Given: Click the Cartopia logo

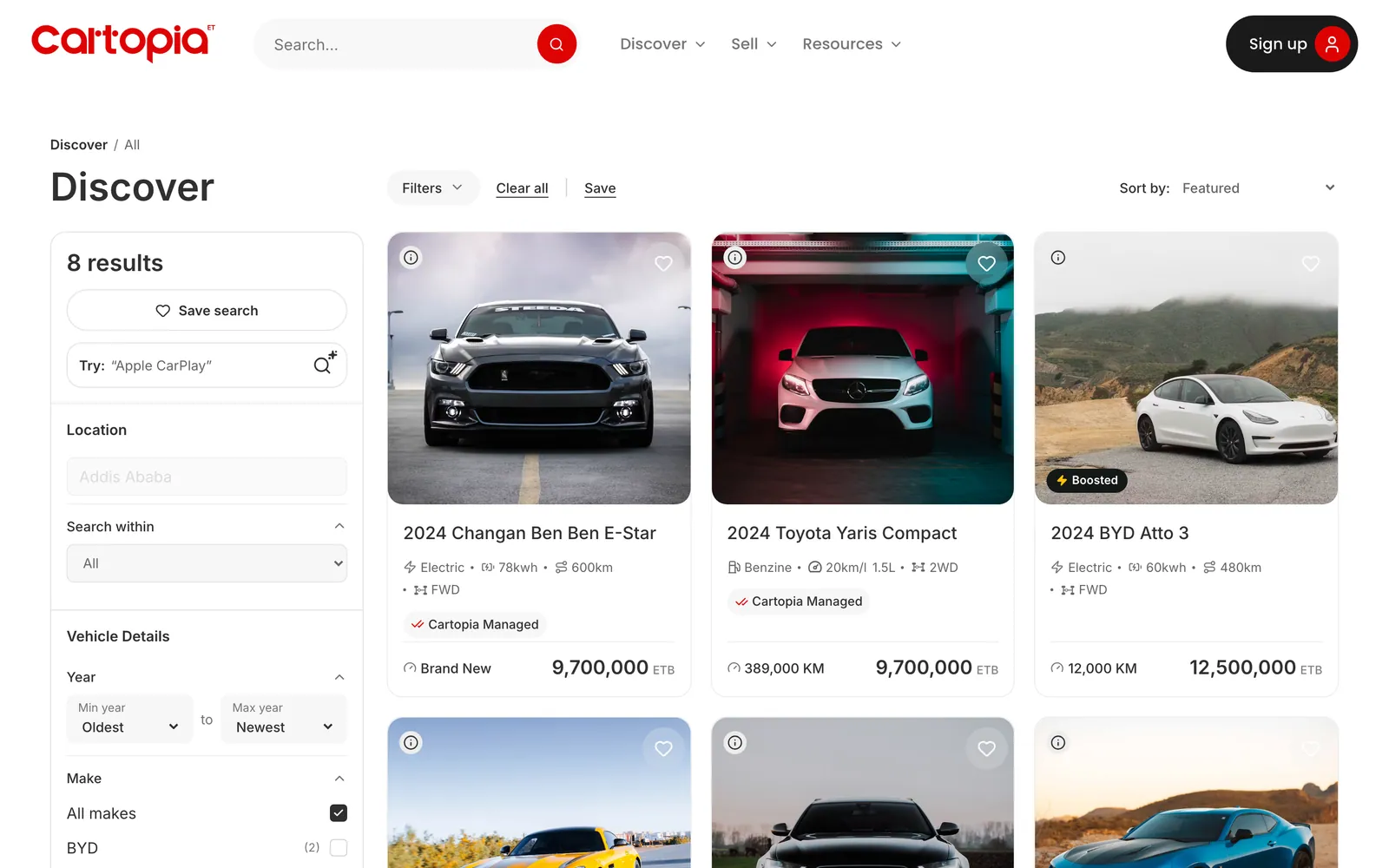Looking at the screenshot, I should [x=122, y=43].
